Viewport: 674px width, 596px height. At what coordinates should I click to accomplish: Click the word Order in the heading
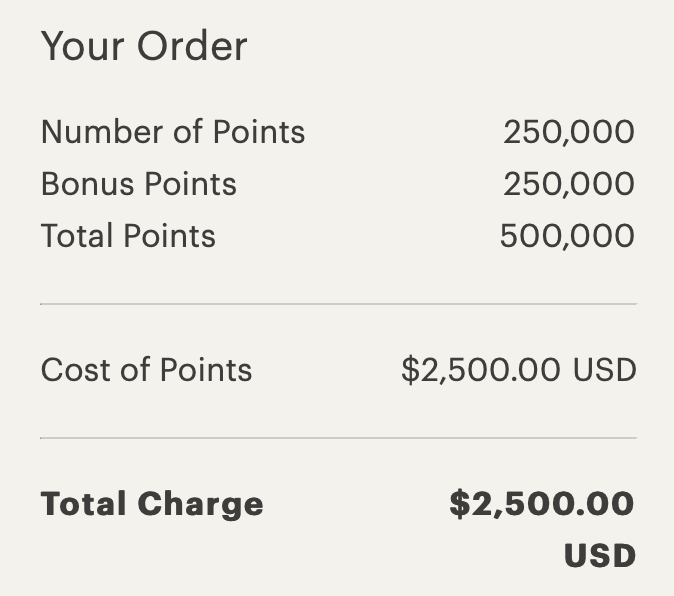(192, 46)
